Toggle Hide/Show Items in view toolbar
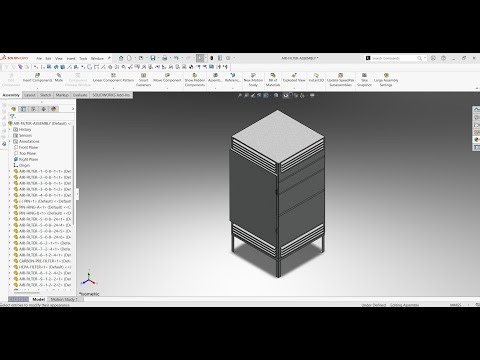Image resolution: width=480 pixels, height=360 pixels. [x=286, y=96]
